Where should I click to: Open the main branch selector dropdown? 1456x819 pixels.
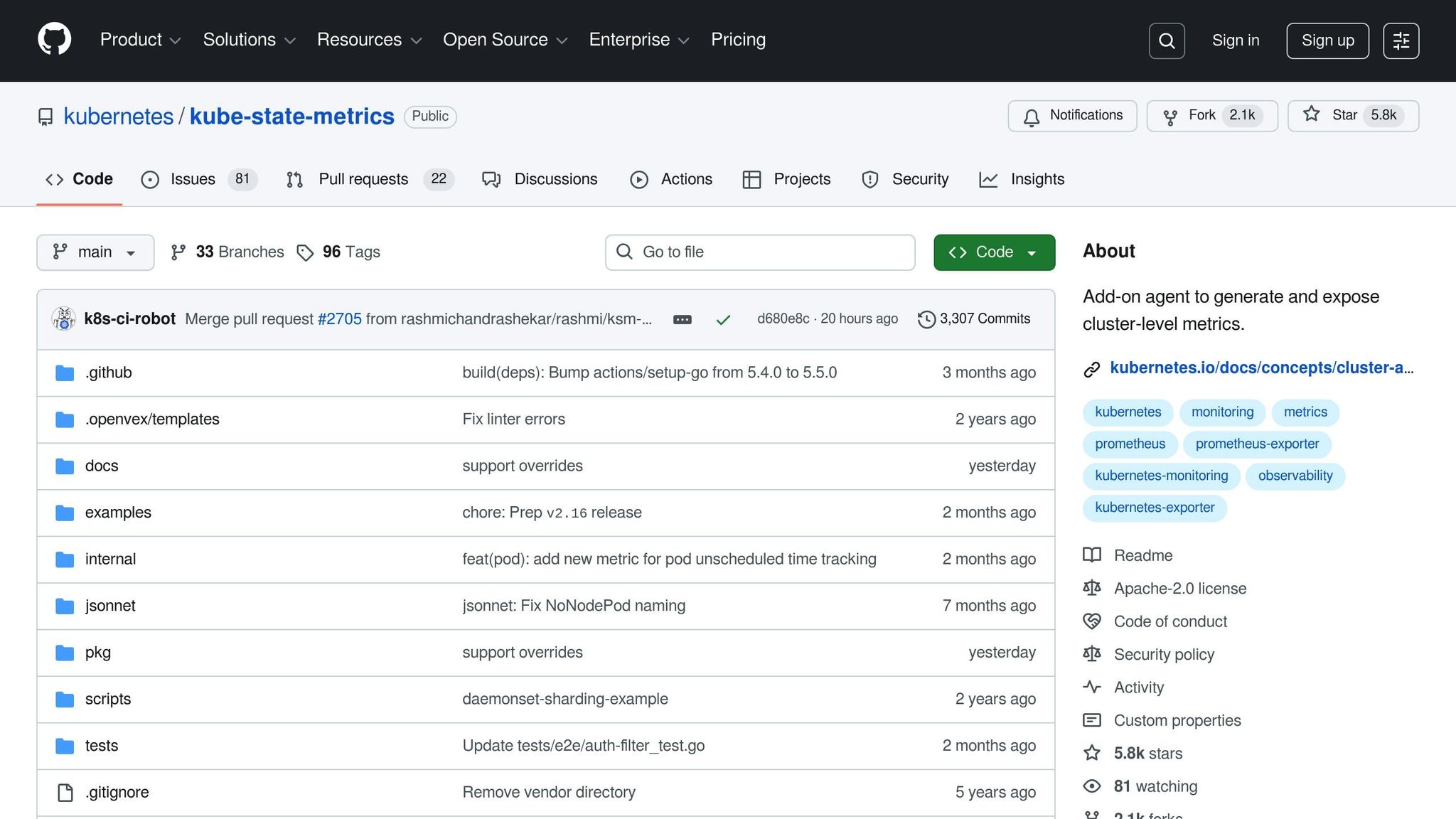(x=95, y=252)
